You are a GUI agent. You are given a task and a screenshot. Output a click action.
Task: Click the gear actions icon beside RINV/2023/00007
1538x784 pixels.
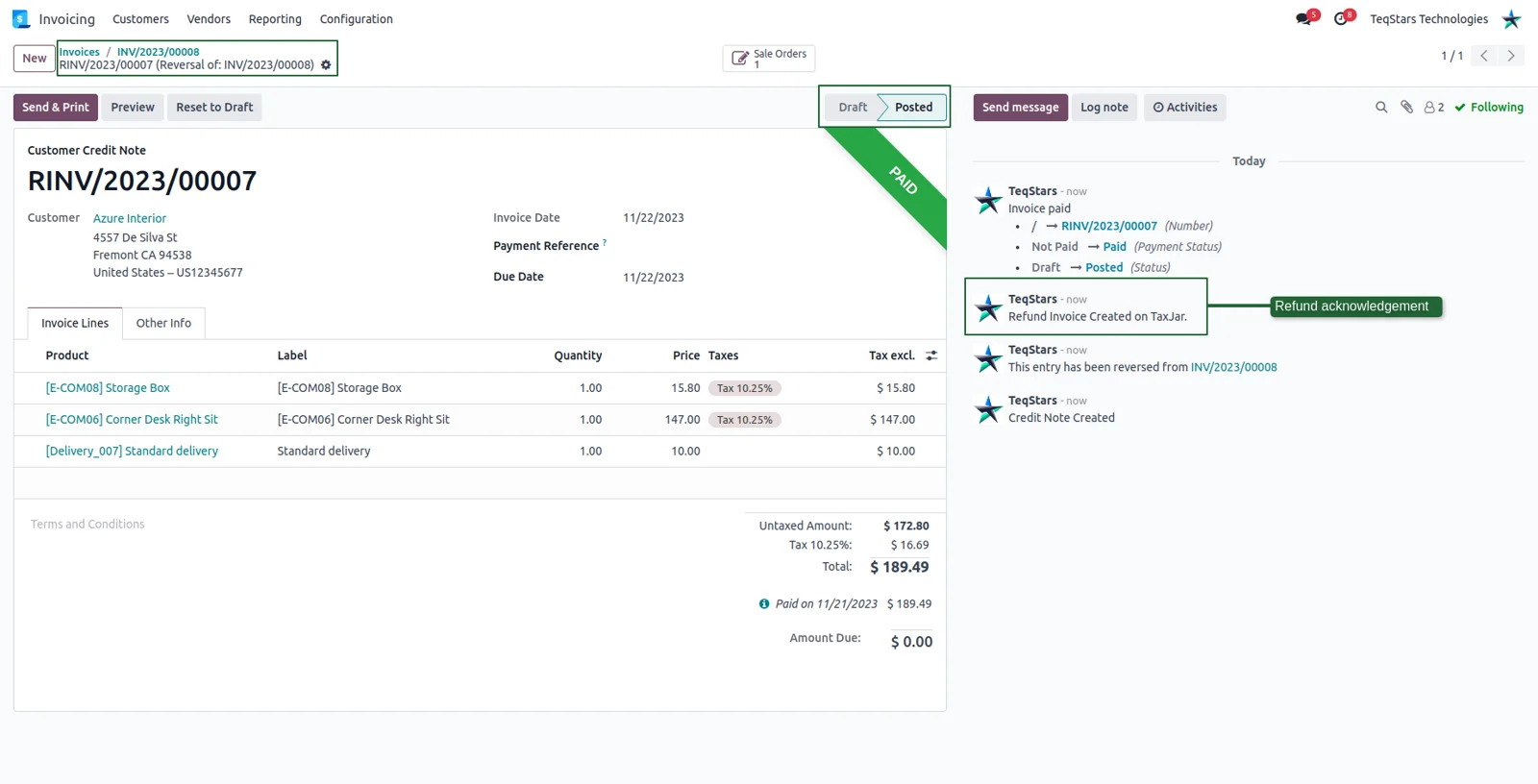[326, 65]
